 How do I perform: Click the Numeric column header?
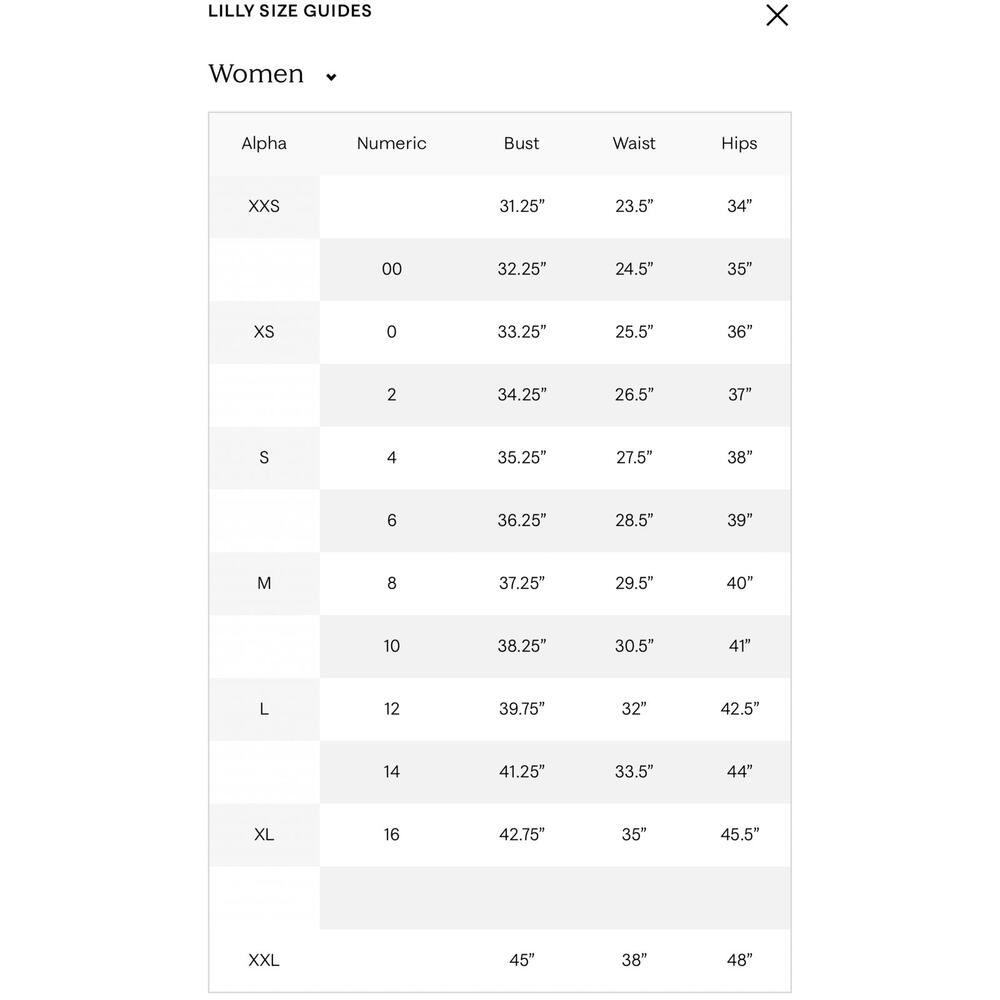pyautogui.click(x=391, y=143)
